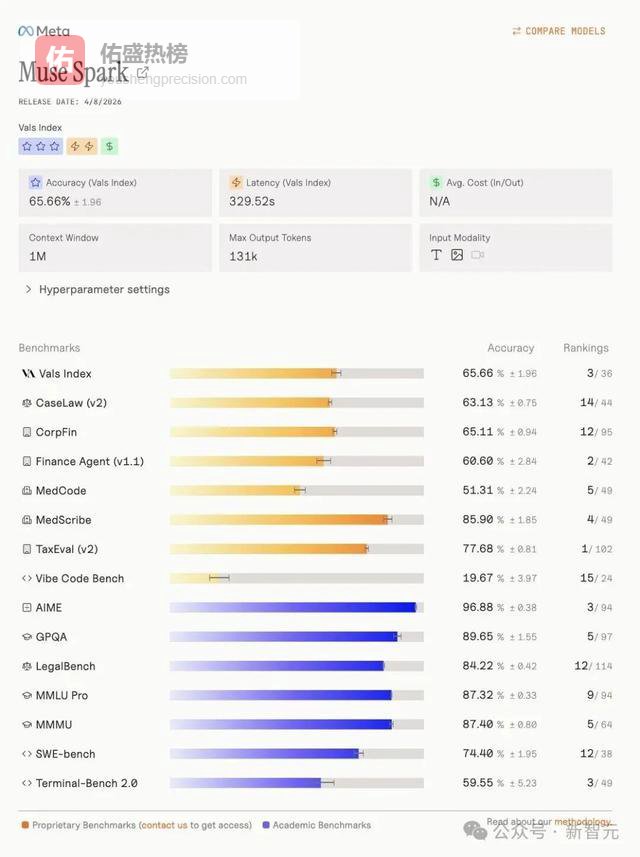
Task: Click the orange lightning latency badge
Action: coord(81,146)
